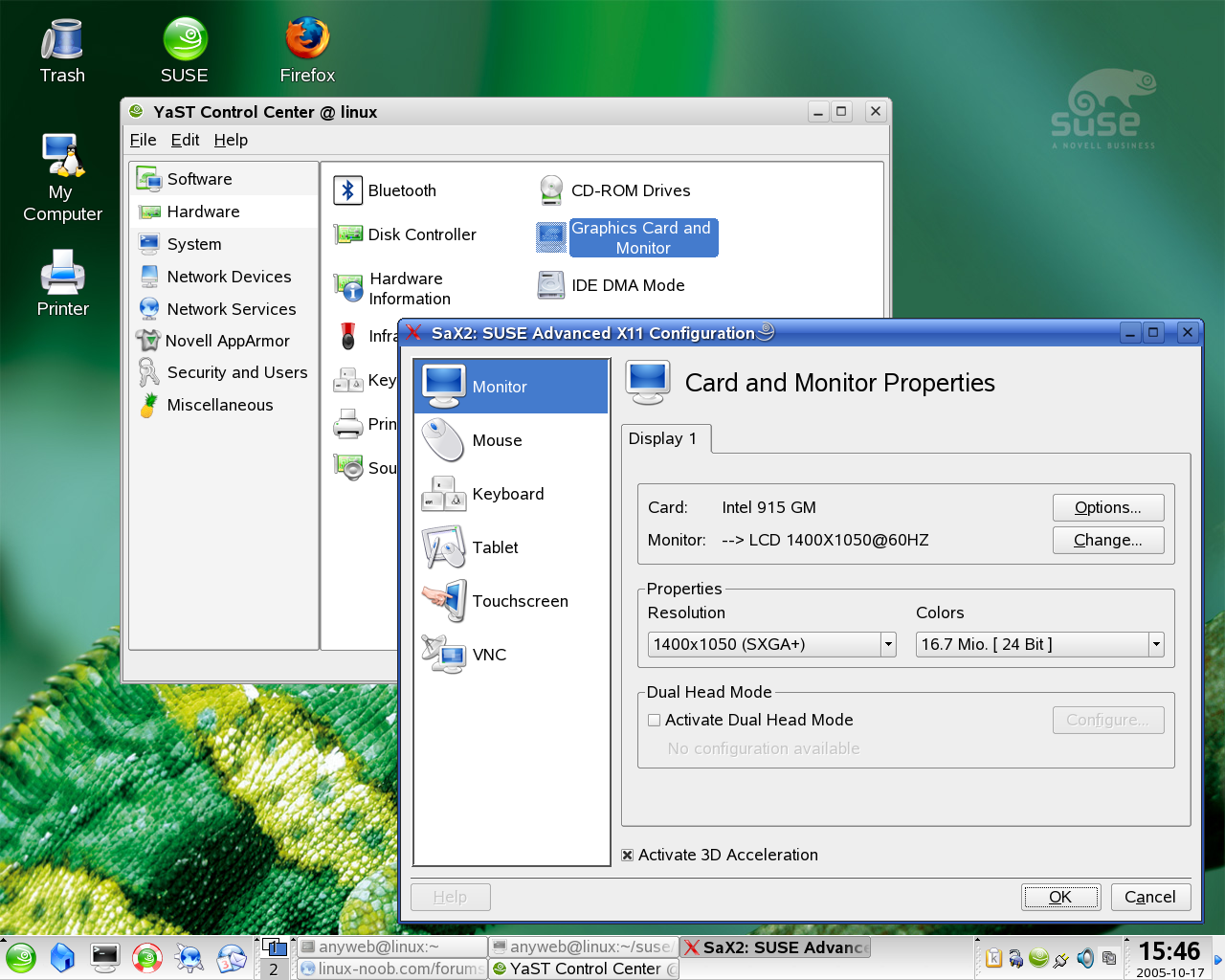Open the Disk Controller module

click(x=405, y=234)
